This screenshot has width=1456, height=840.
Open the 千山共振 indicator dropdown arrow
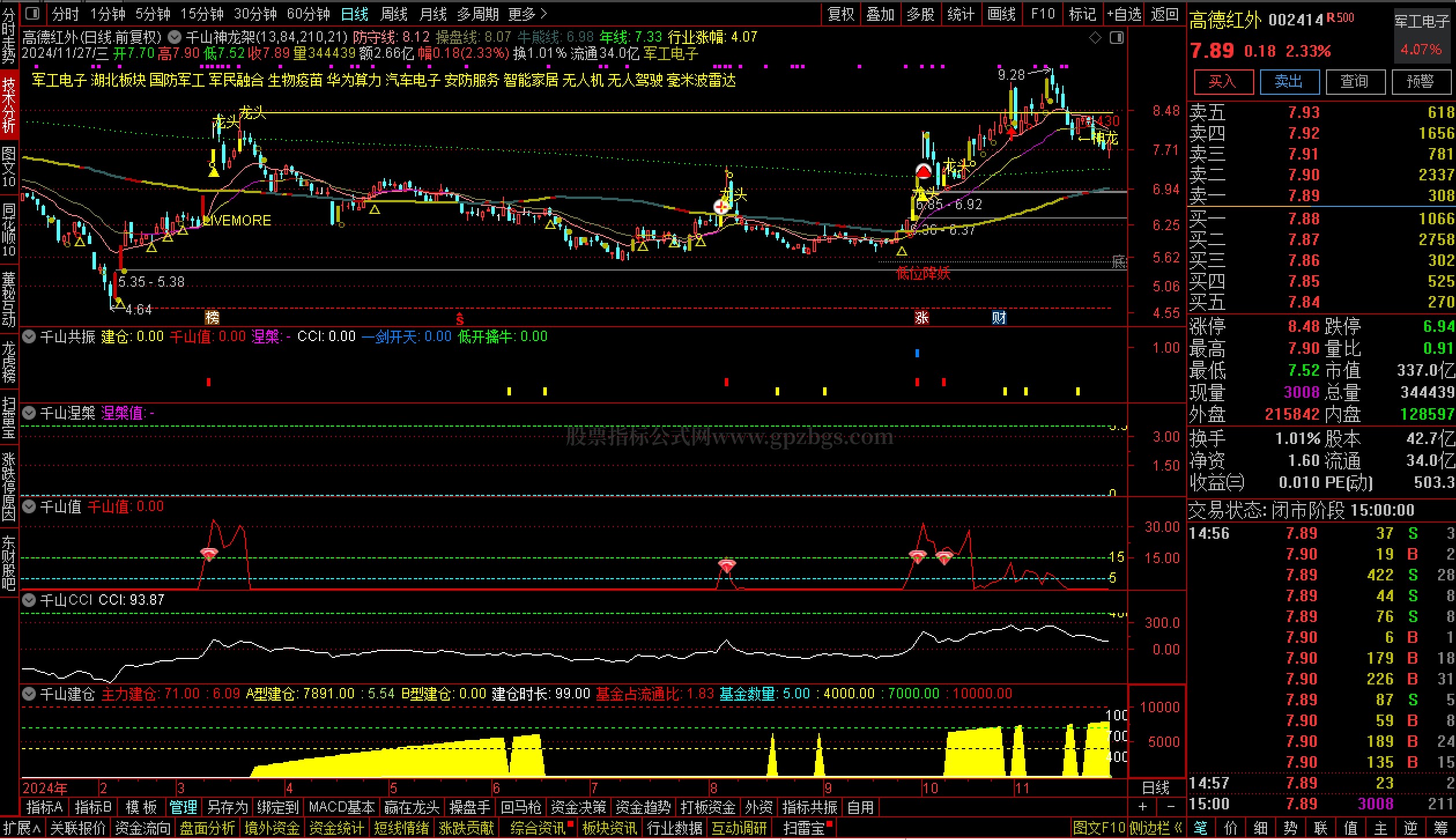coord(29,336)
